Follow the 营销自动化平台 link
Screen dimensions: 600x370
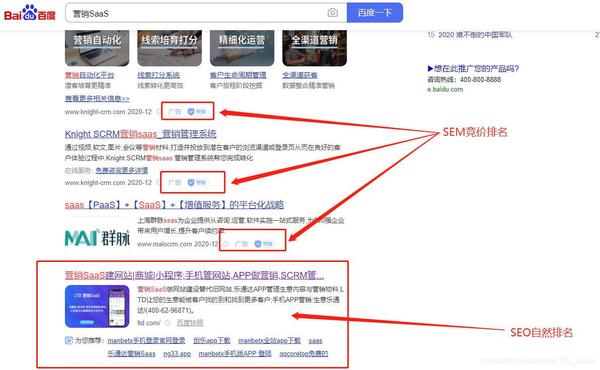click(x=90, y=75)
